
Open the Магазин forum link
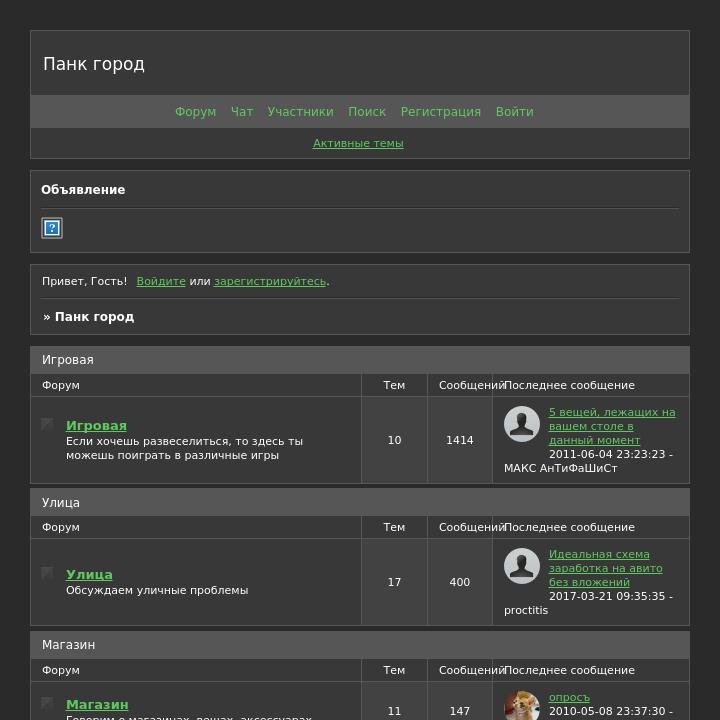pos(97,704)
